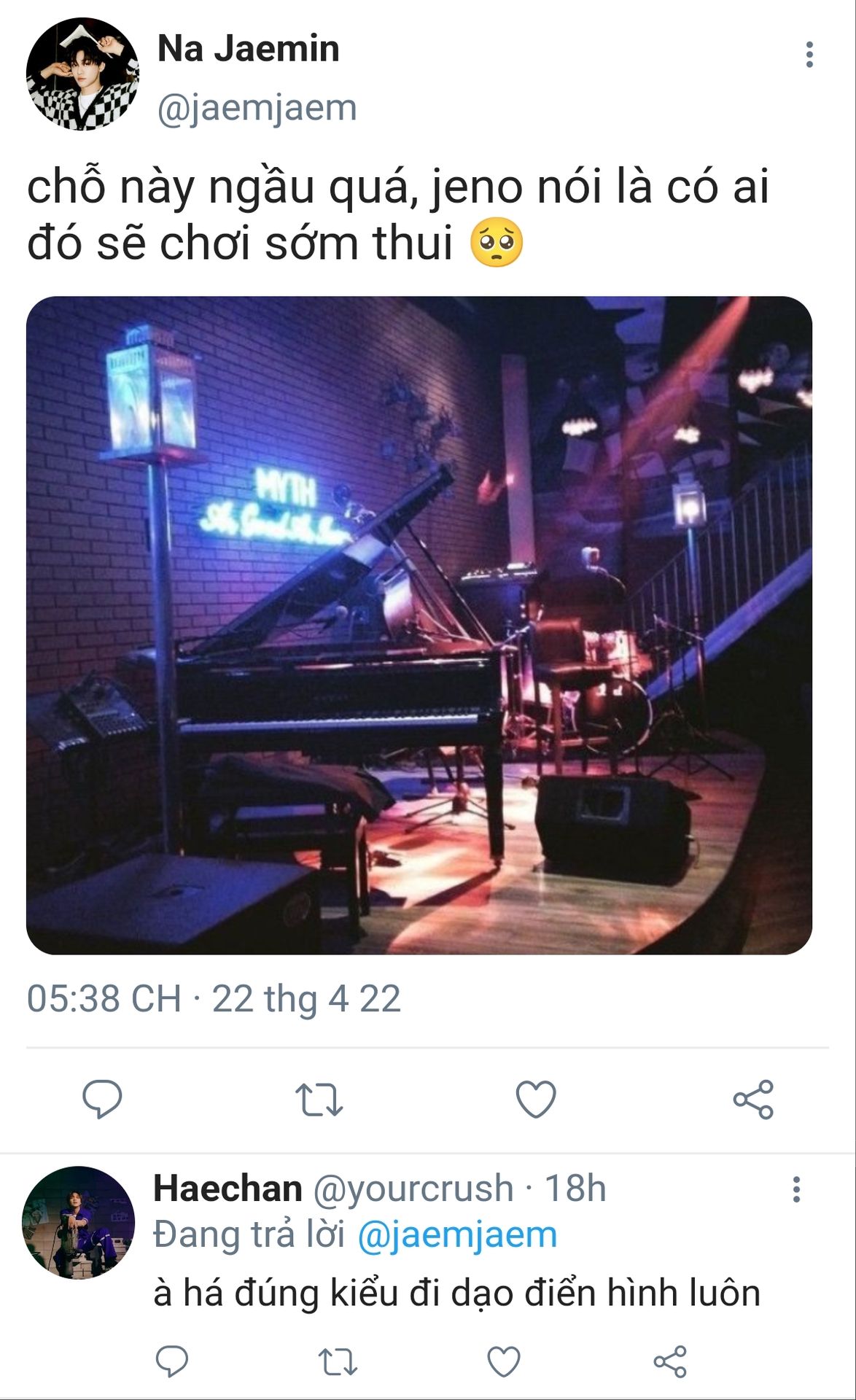Retweet Na Jaemin's tweet
The width and height of the screenshot is (856, 1400).
click(319, 1100)
